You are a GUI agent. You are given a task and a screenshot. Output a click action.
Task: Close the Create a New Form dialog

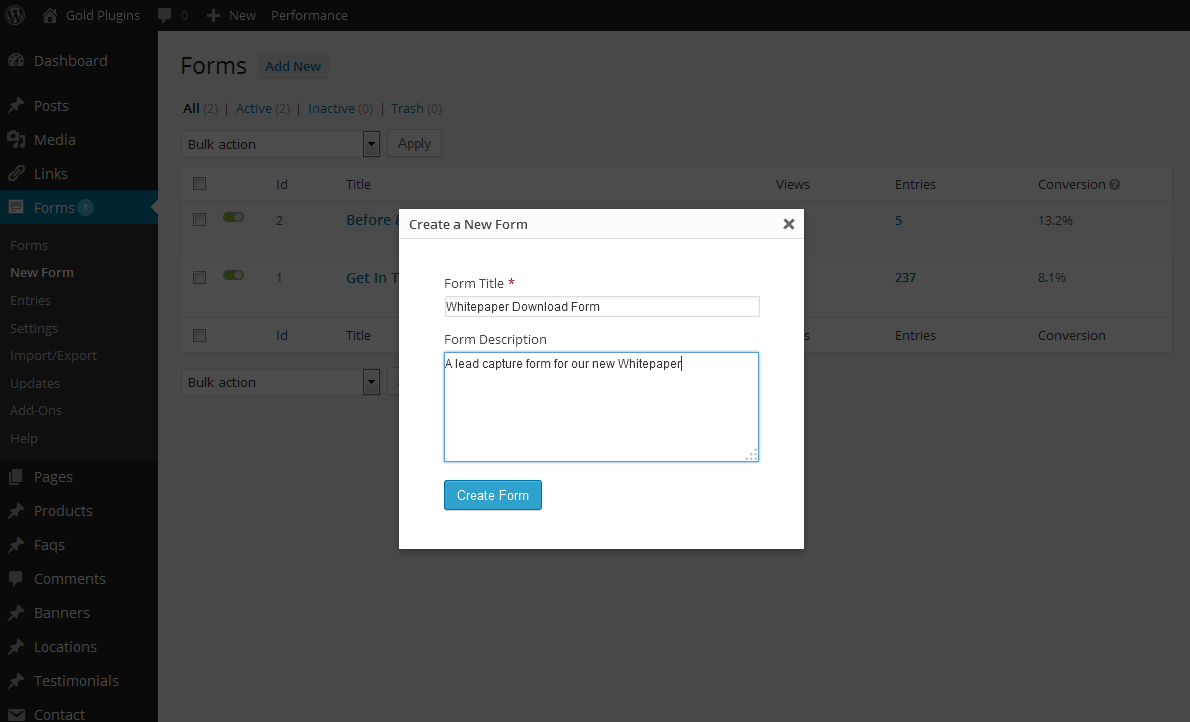[x=788, y=224]
